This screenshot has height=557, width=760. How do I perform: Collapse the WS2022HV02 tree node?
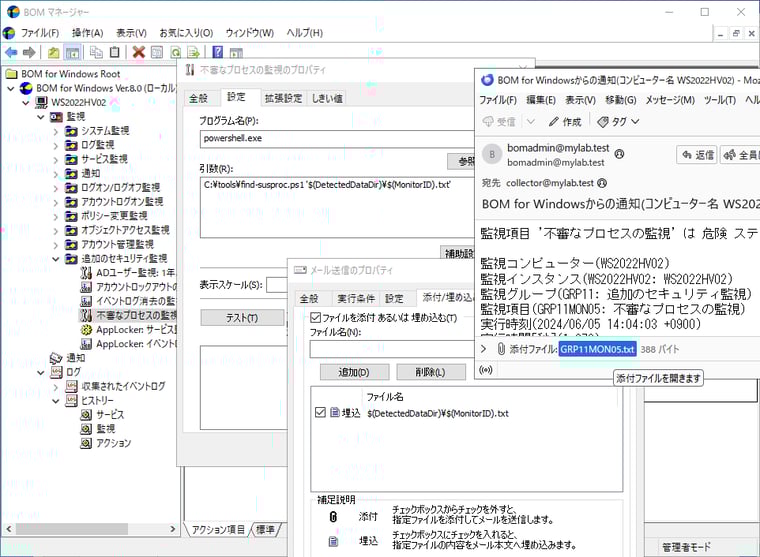click(x=26, y=102)
